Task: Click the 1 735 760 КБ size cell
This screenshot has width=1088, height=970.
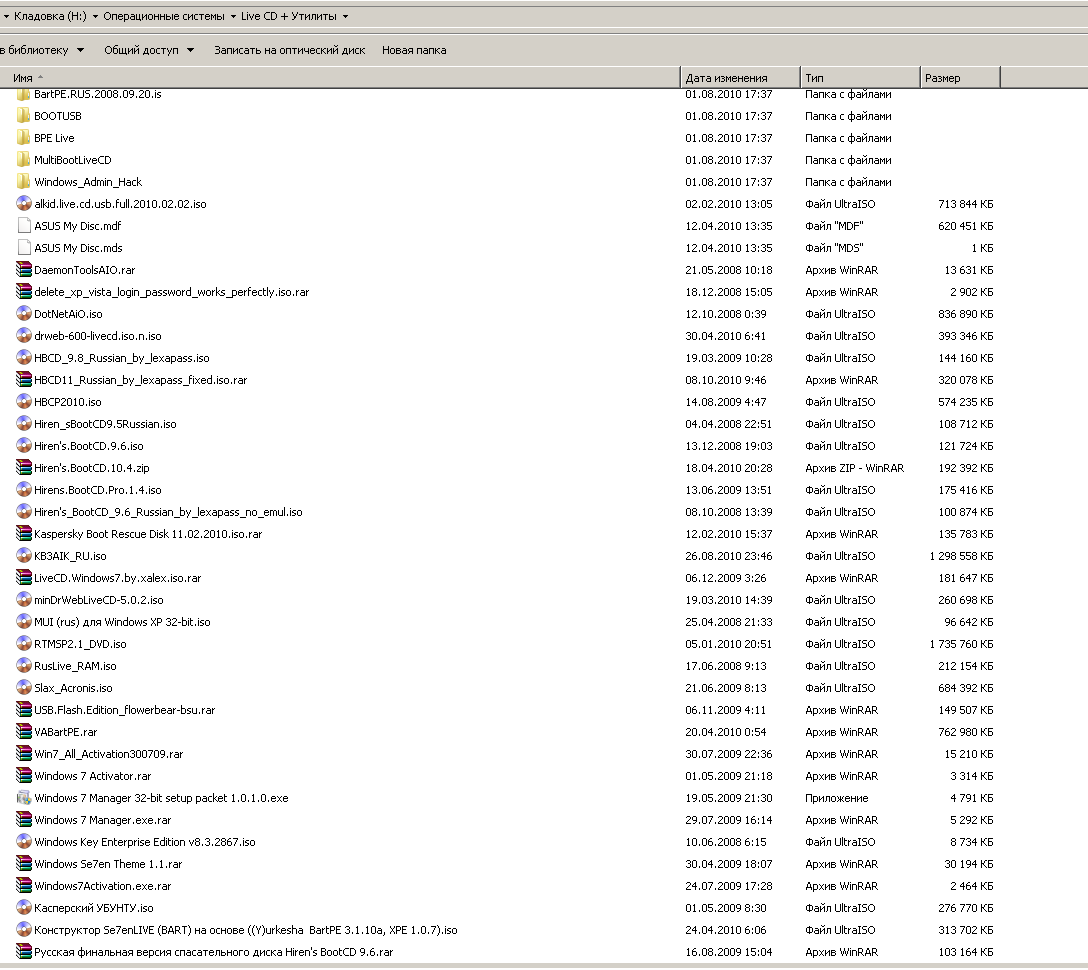Action: click(961, 644)
